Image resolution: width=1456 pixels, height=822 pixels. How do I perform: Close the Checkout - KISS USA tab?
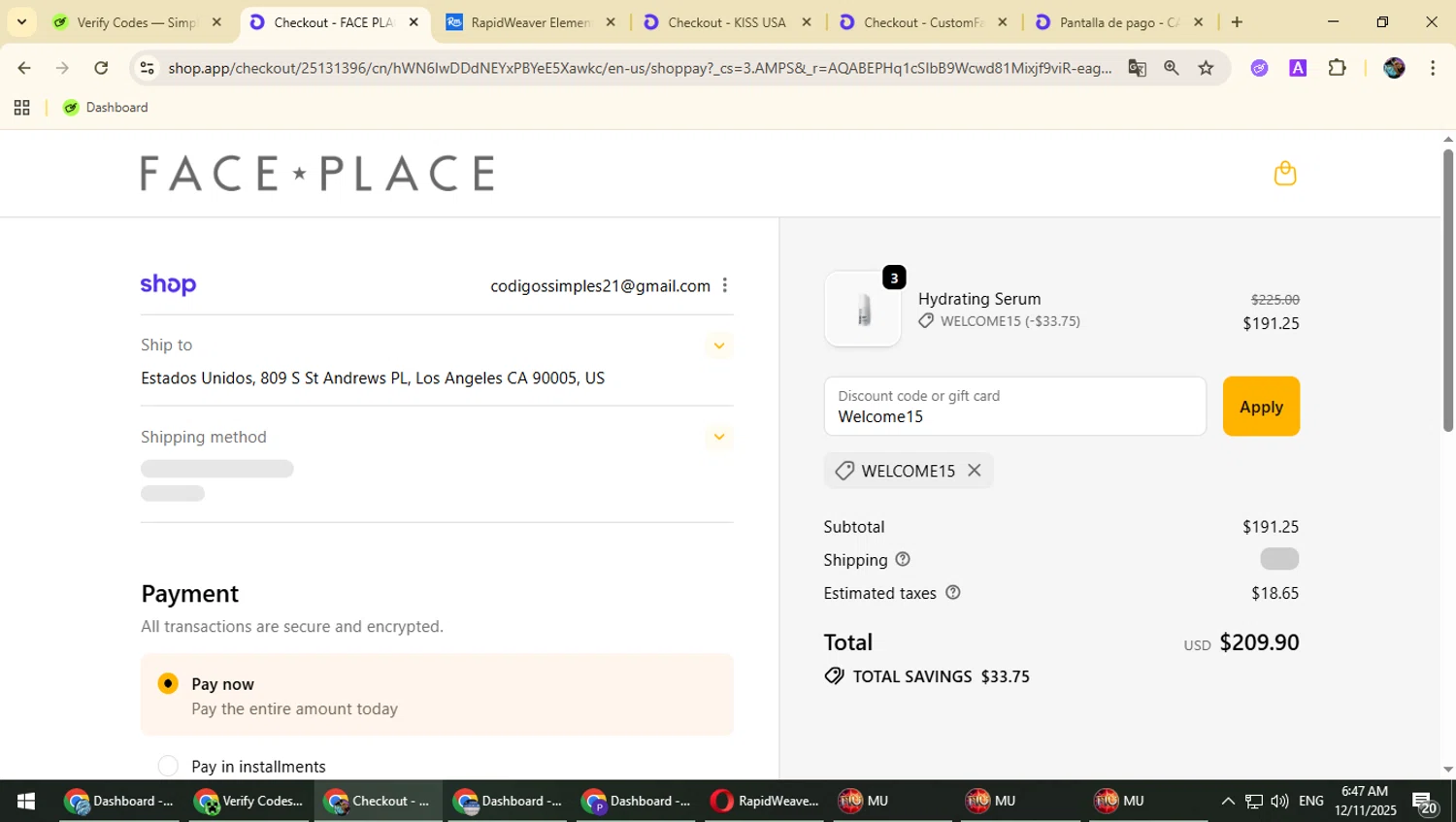pyautogui.click(x=806, y=21)
